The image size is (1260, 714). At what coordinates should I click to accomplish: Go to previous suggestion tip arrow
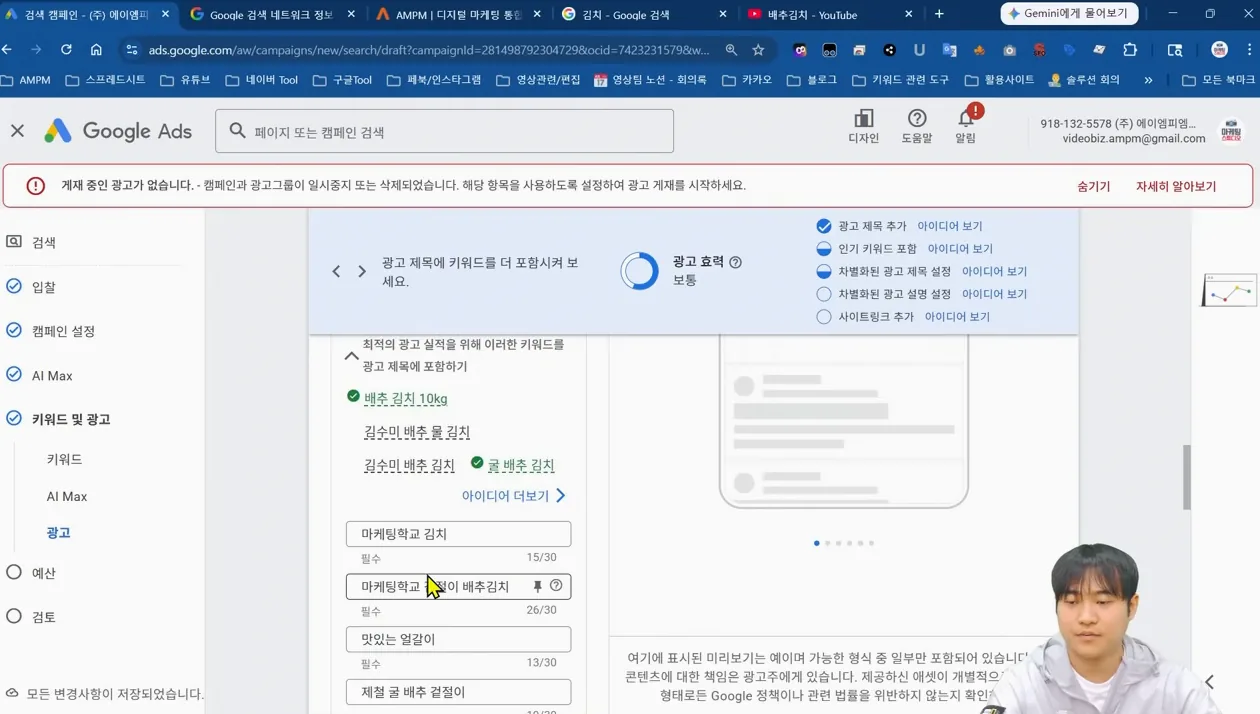click(336, 271)
